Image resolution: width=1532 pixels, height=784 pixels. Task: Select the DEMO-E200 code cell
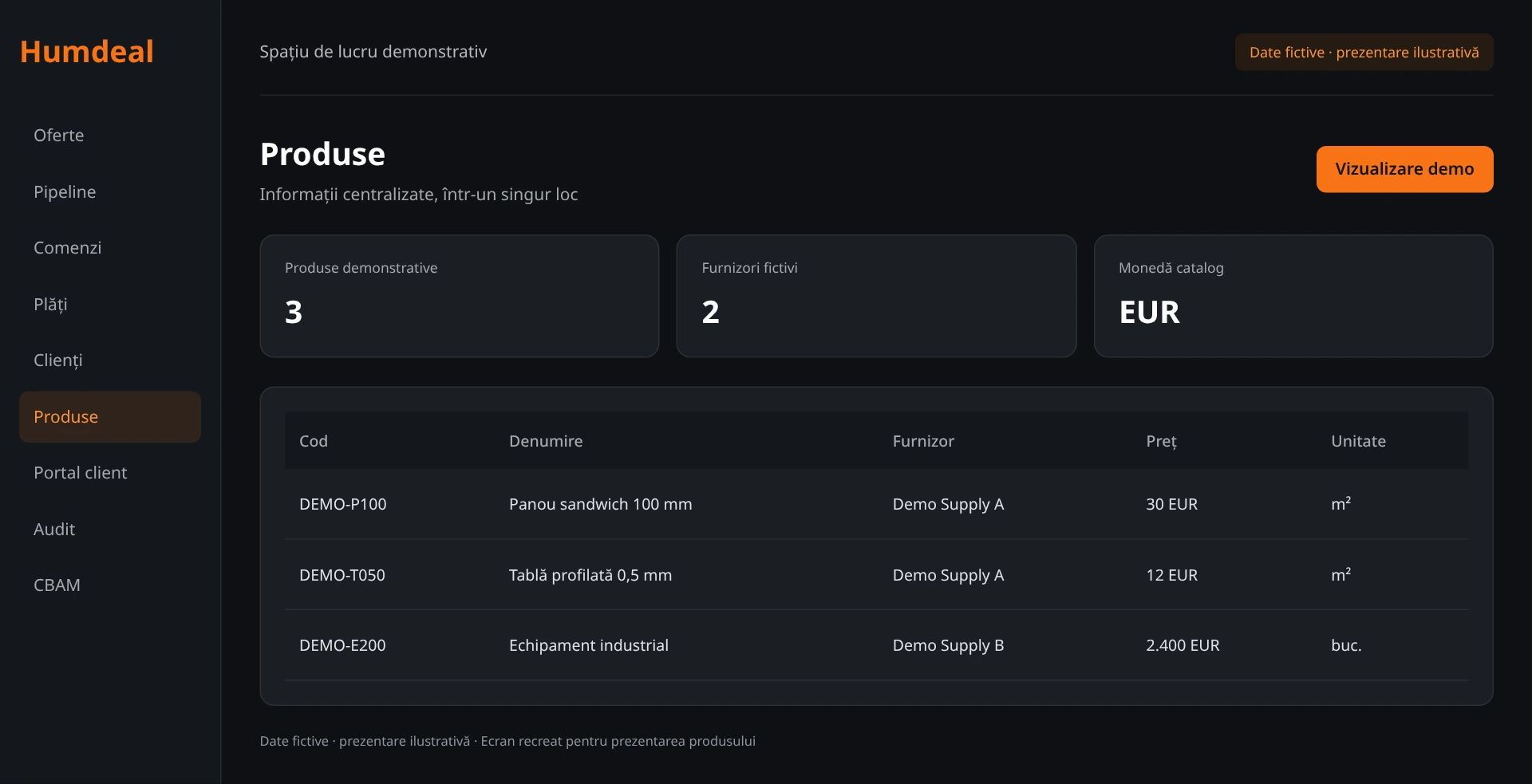click(x=342, y=645)
